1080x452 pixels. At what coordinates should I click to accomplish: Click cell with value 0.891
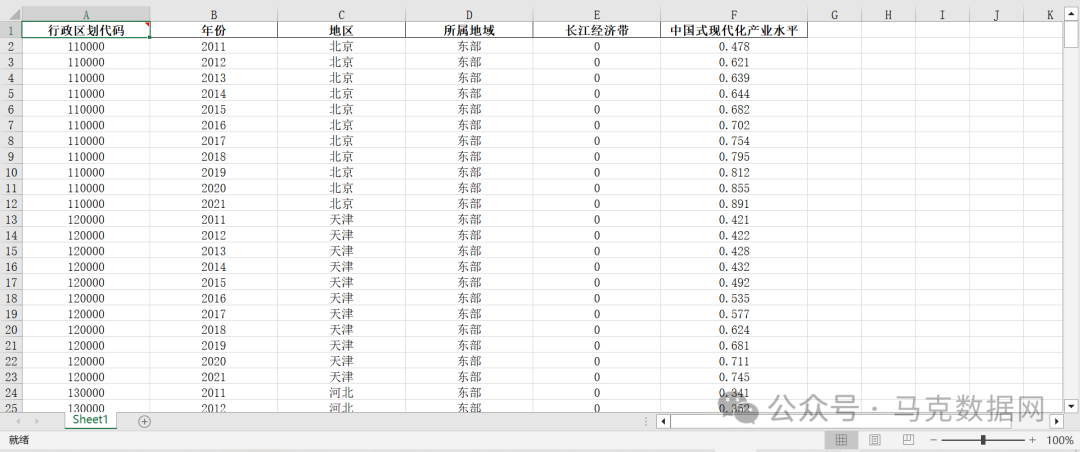(734, 204)
